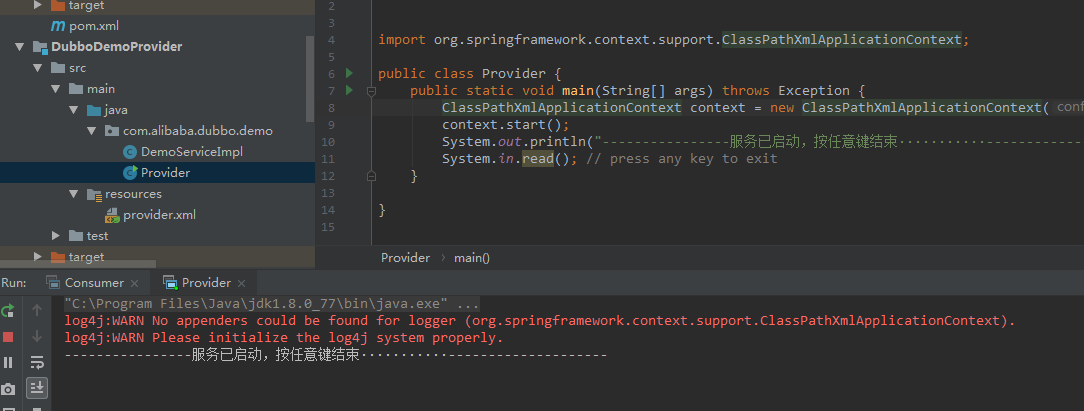Select the target folder below test

[86, 257]
